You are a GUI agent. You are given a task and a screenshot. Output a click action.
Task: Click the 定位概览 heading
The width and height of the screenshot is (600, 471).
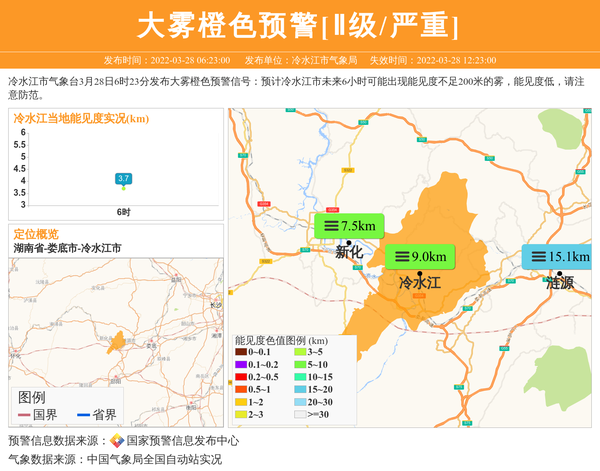pos(36,234)
